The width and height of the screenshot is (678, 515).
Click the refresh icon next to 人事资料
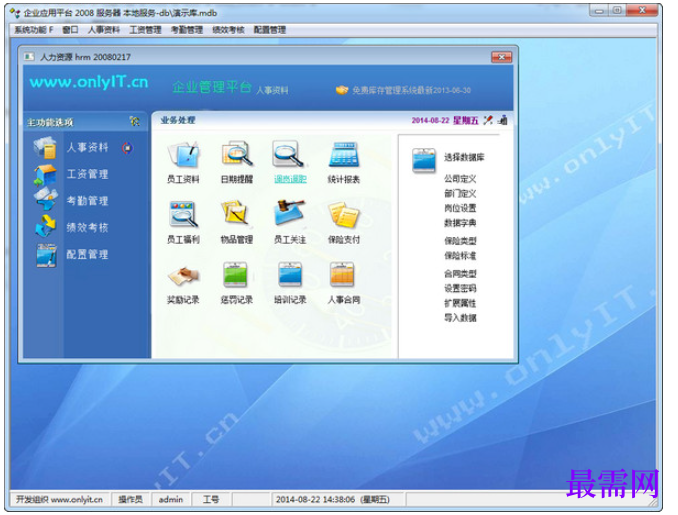coord(128,148)
